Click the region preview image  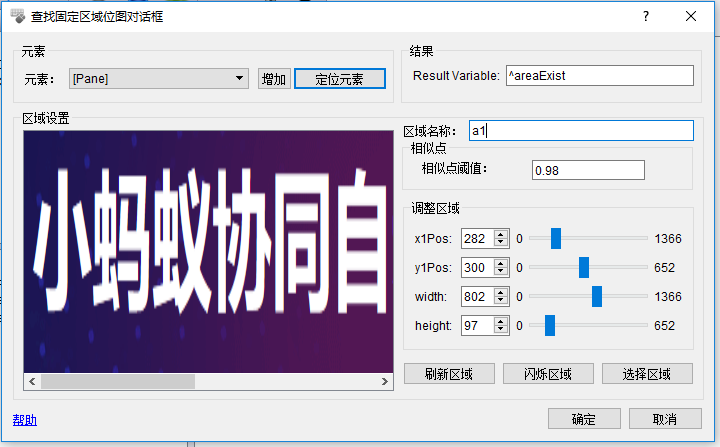(x=208, y=251)
